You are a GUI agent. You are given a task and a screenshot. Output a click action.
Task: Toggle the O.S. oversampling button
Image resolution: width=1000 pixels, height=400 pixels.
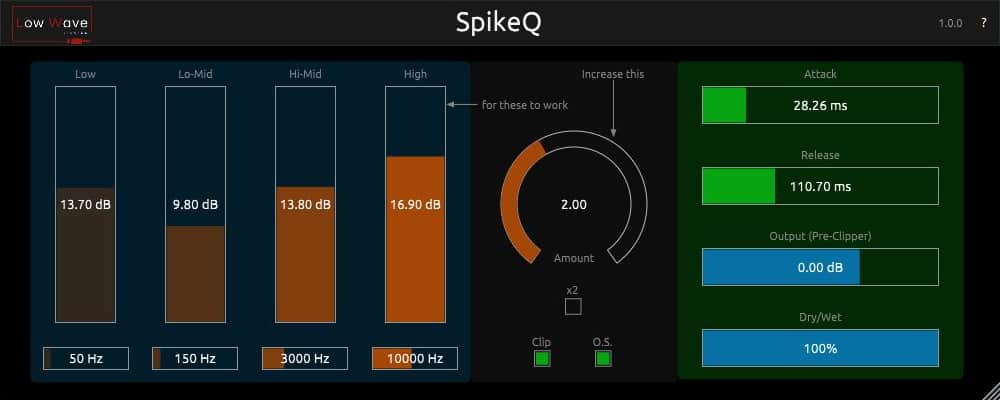coord(603,359)
